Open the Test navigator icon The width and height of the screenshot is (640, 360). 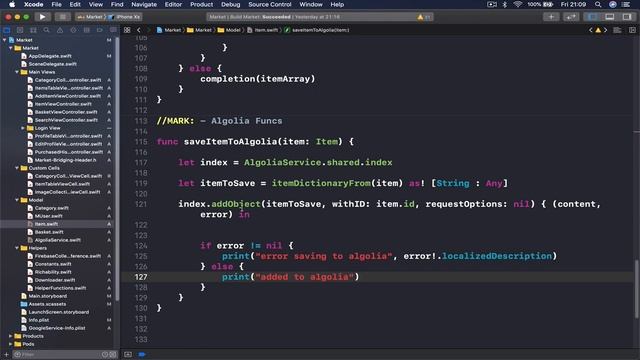click(73, 30)
